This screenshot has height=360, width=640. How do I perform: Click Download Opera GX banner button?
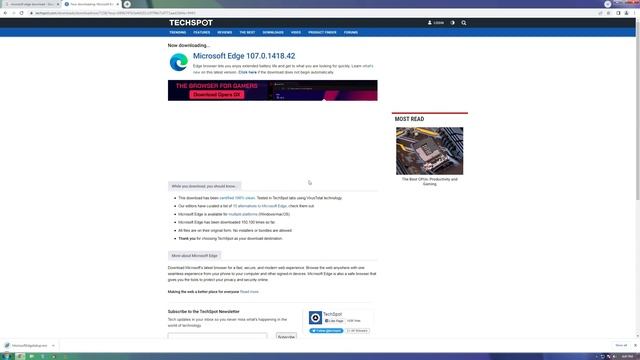coord(217,95)
